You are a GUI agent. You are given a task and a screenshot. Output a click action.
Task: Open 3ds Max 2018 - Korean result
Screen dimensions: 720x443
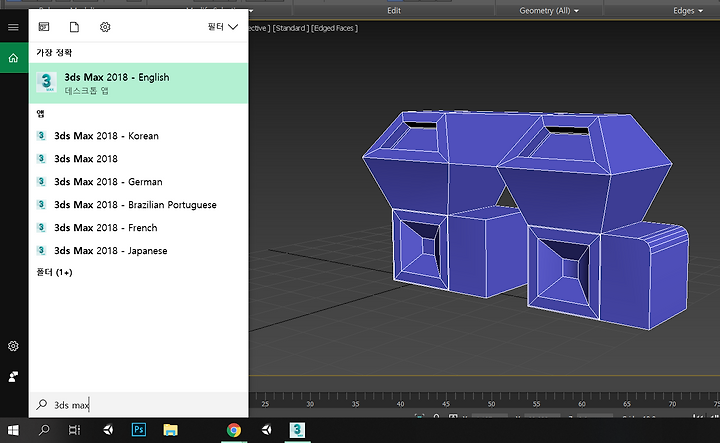click(x=138, y=136)
